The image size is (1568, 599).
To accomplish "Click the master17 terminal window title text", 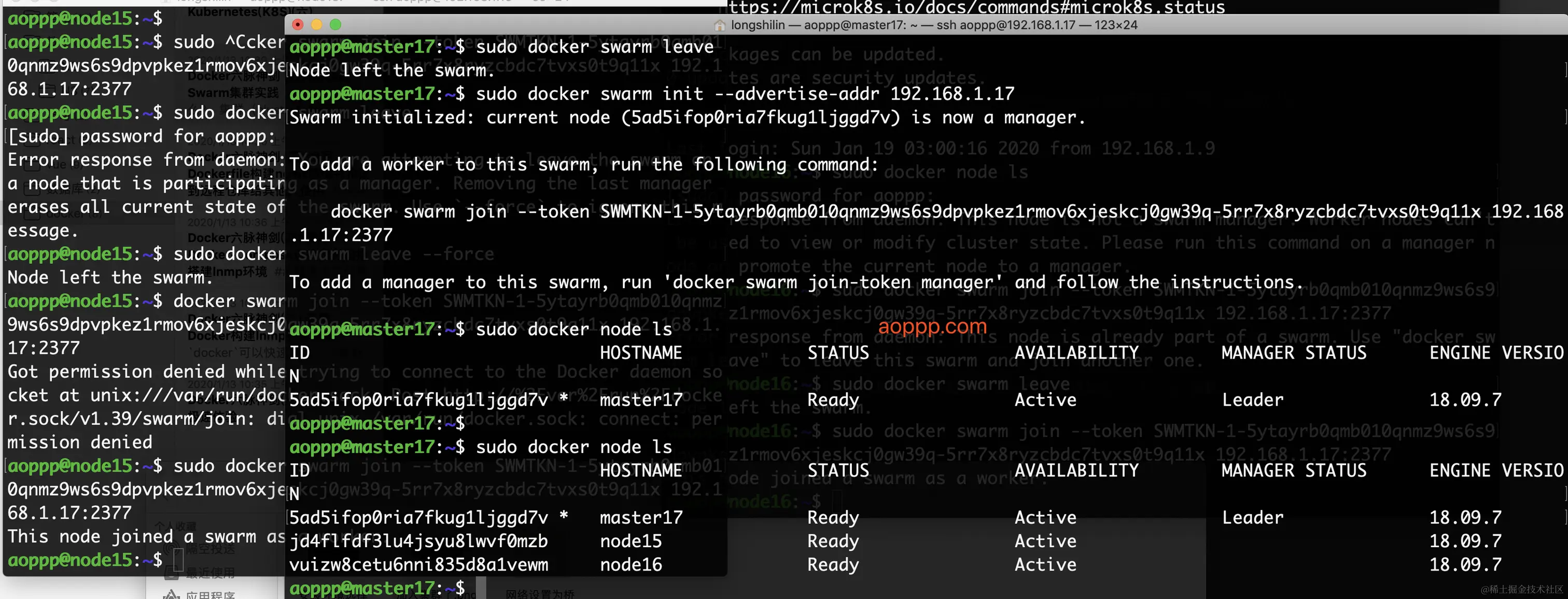I will click(934, 25).
